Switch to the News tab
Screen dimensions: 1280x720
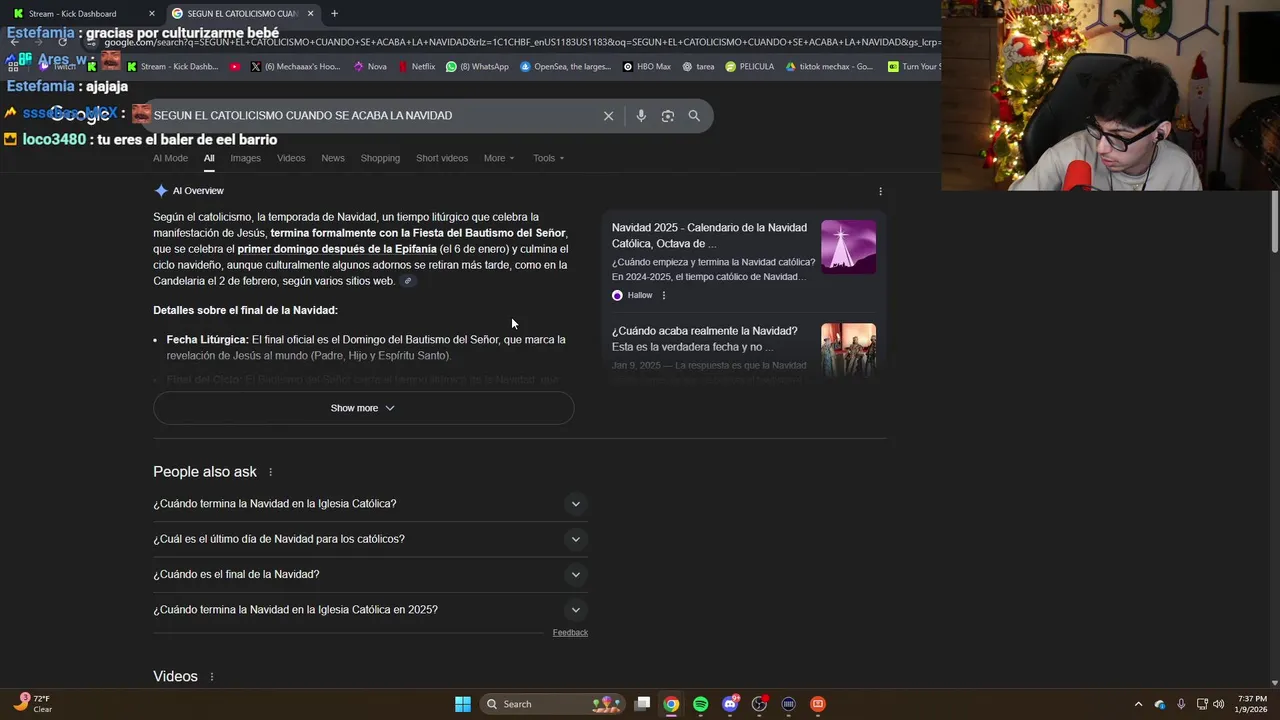[x=333, y=158]
